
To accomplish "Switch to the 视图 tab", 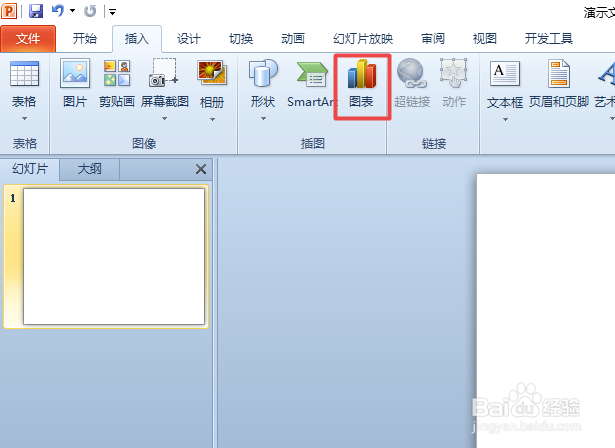I will (x=485, y=38).
